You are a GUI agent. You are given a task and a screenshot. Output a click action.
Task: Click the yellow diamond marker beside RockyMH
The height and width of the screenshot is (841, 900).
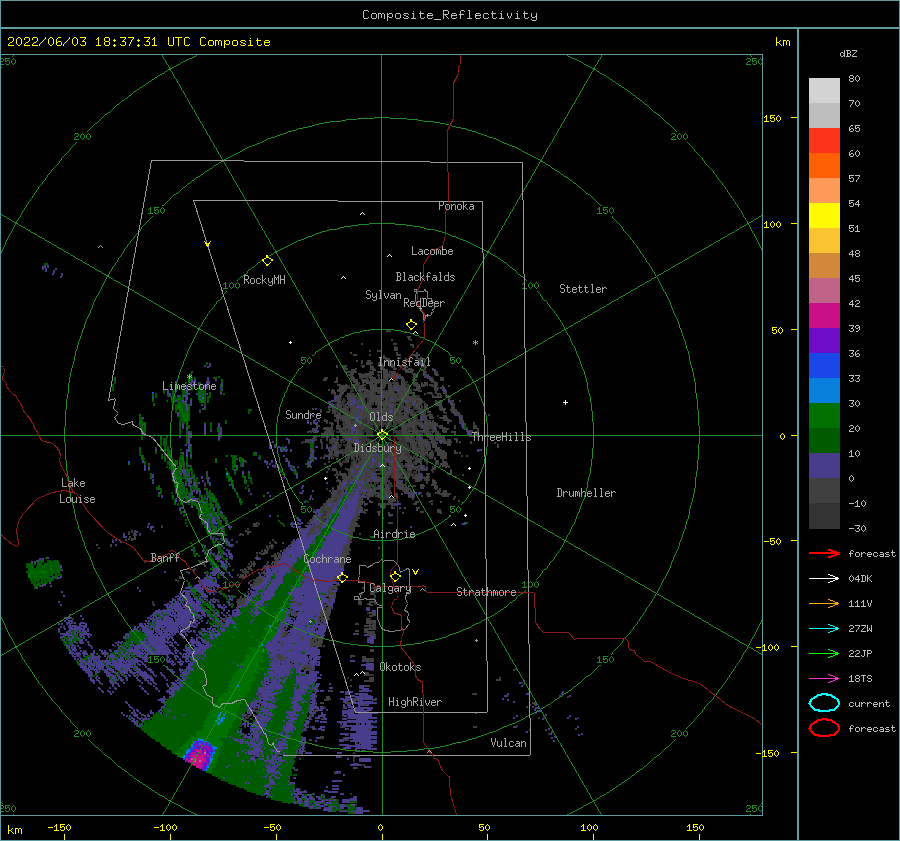tap(267, 261)
